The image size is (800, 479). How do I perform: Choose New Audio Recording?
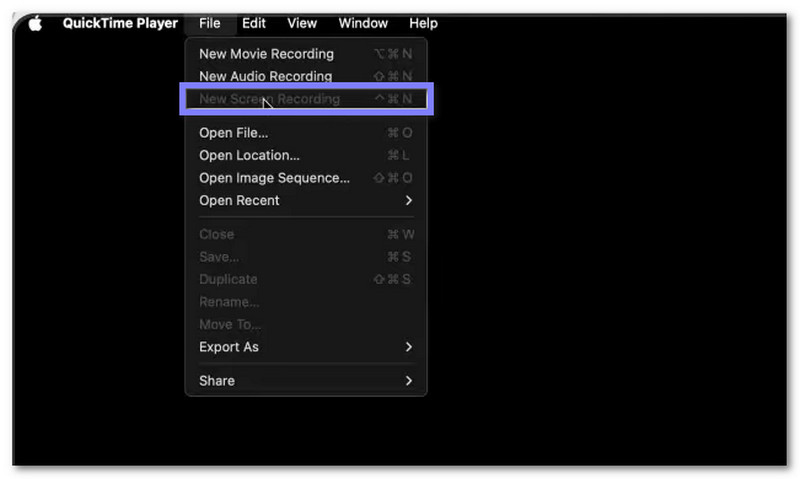pos(306,76)
